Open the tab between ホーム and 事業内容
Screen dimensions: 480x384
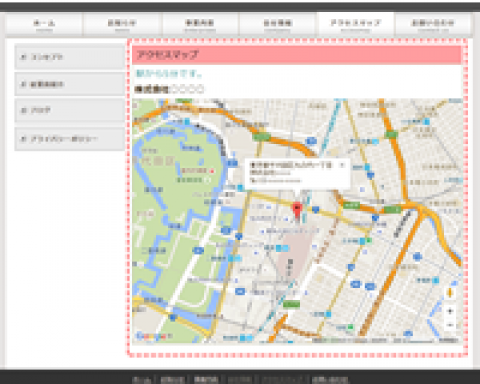tap(122, 24)
